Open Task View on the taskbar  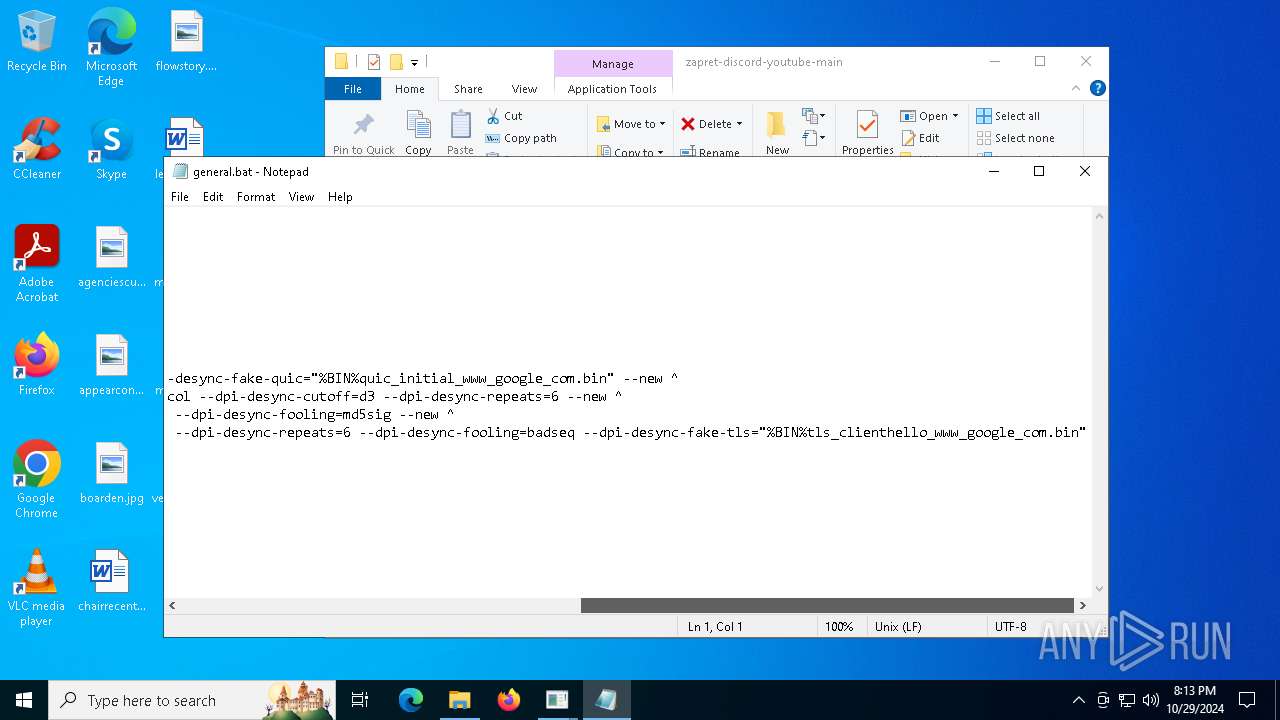pyautogui.click(x=360, y=700)
